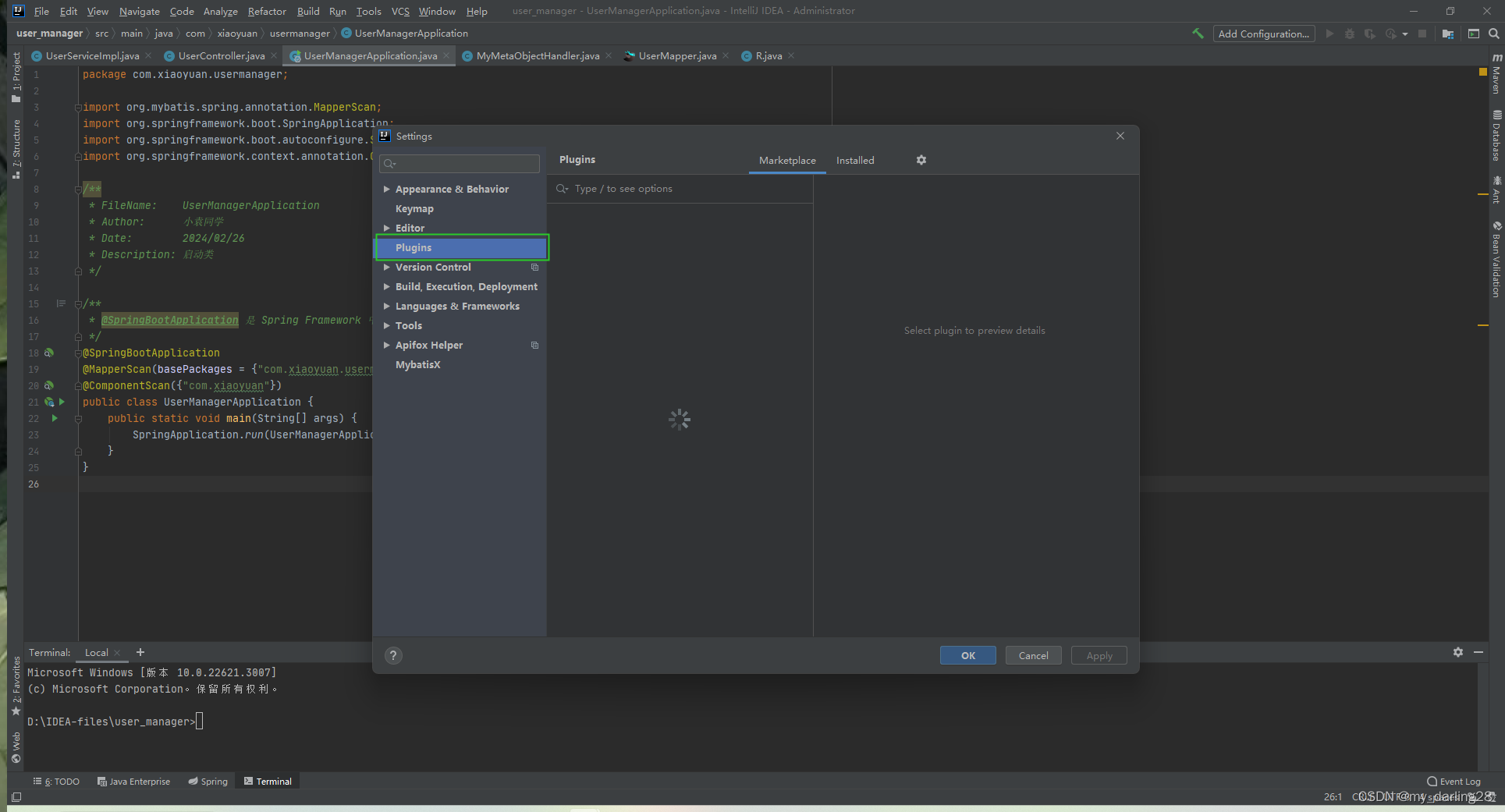
Task: Click the build hammer icon
Action: click(1198, 34)
